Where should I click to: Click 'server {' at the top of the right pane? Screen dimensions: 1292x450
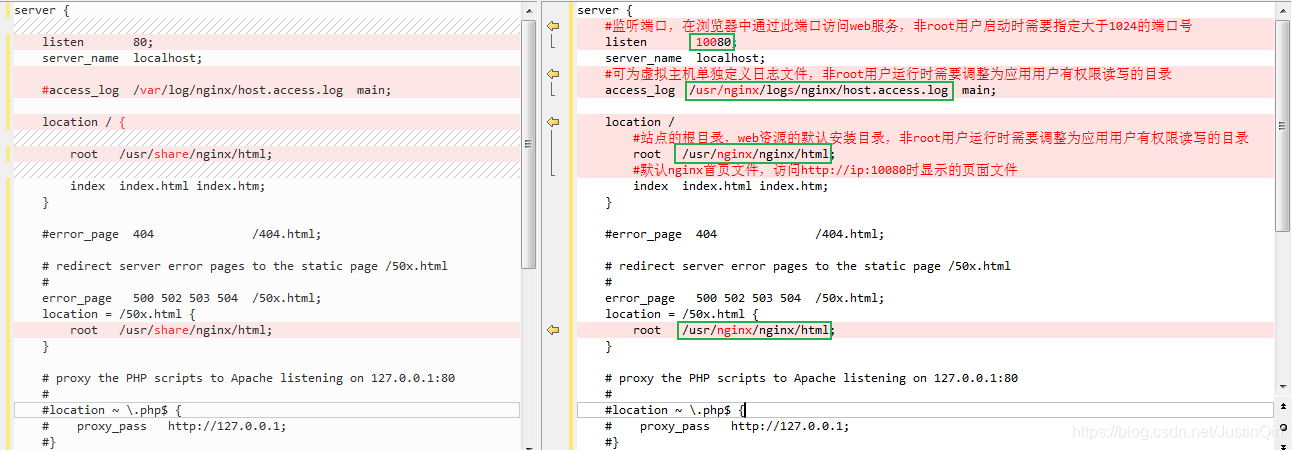605,10
